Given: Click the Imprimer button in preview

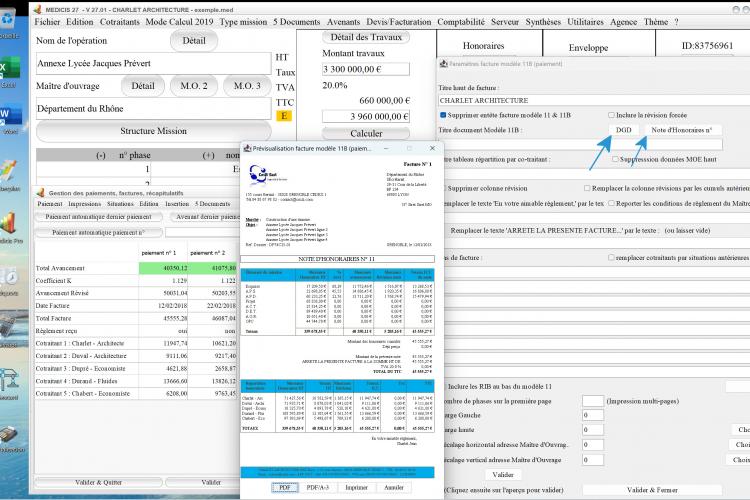Looking at the screenshot, I should 356,488.
